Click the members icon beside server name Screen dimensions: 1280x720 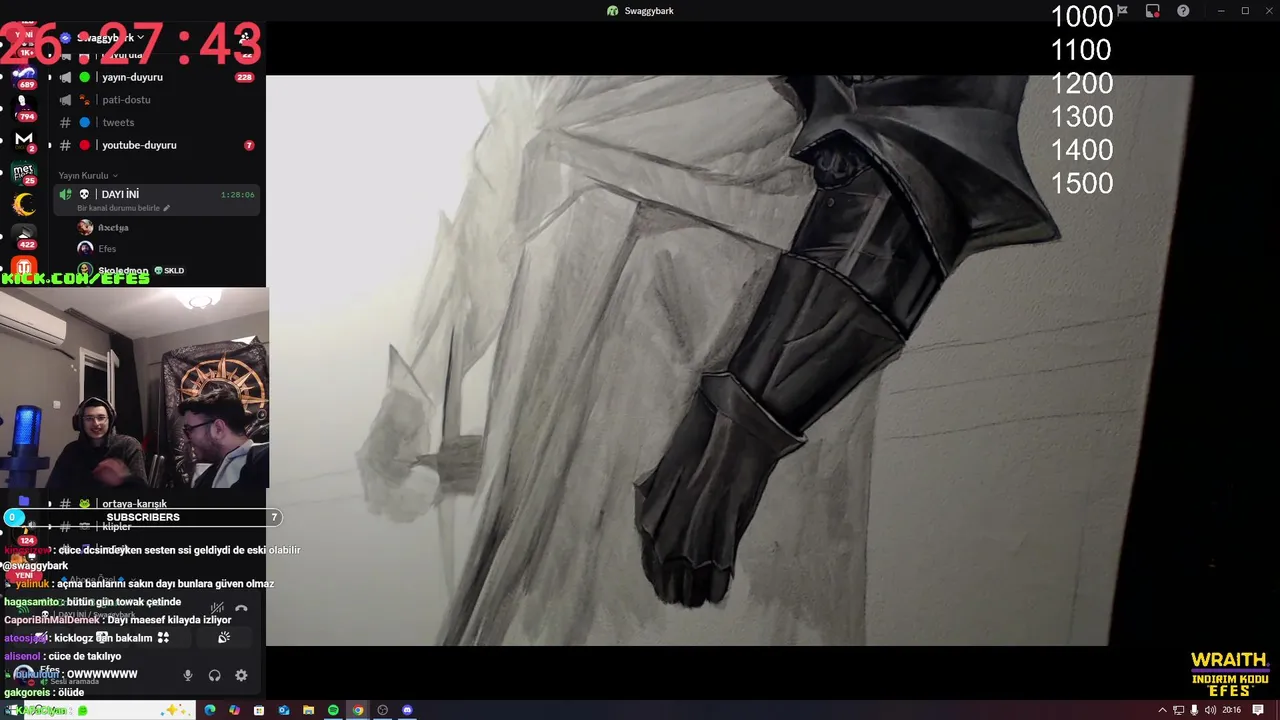245,38
